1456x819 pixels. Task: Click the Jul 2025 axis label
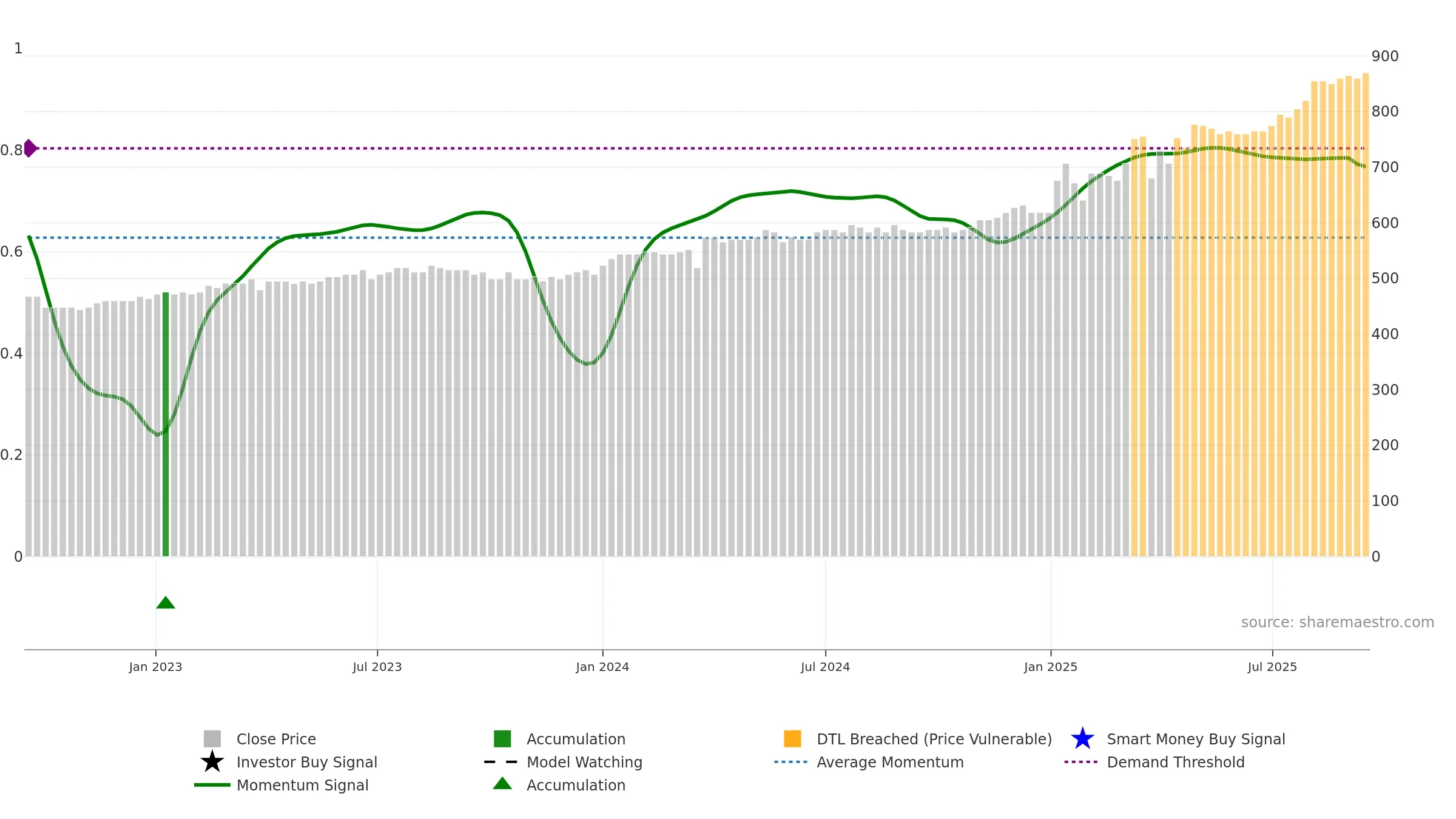tap(1272, 667)
